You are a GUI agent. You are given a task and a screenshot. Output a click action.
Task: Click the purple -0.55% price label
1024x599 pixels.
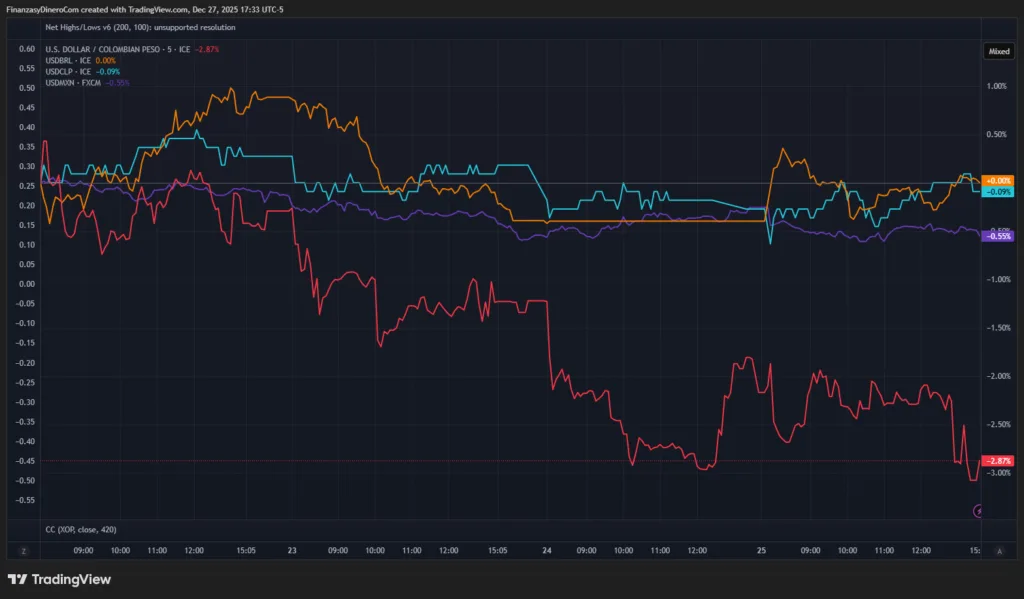pyautogui.click(x=998, y=235)
